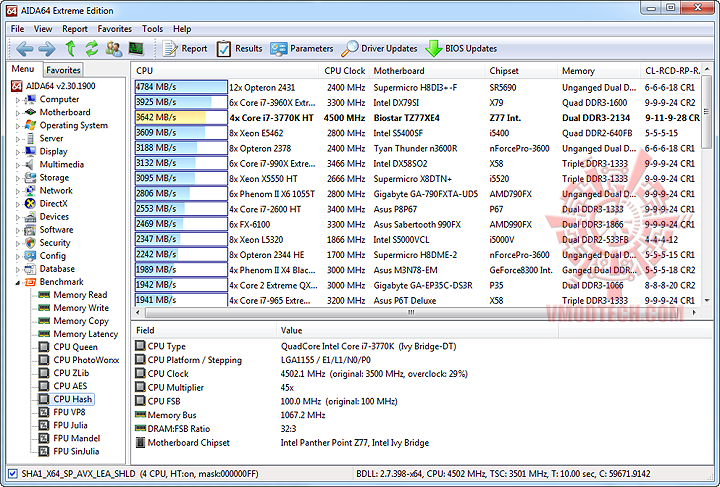Expand the Operating System tree node

coord(18,126)
